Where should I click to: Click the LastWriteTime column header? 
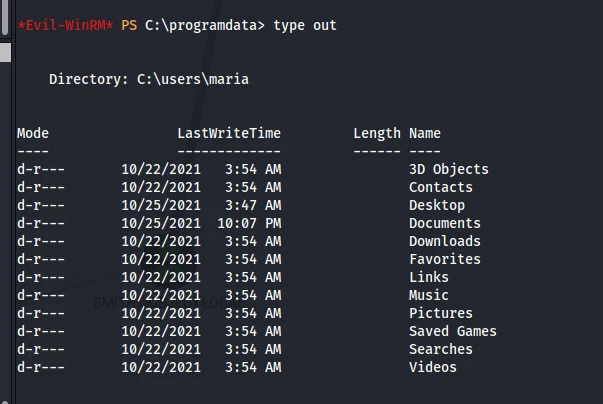pos(229,133)
